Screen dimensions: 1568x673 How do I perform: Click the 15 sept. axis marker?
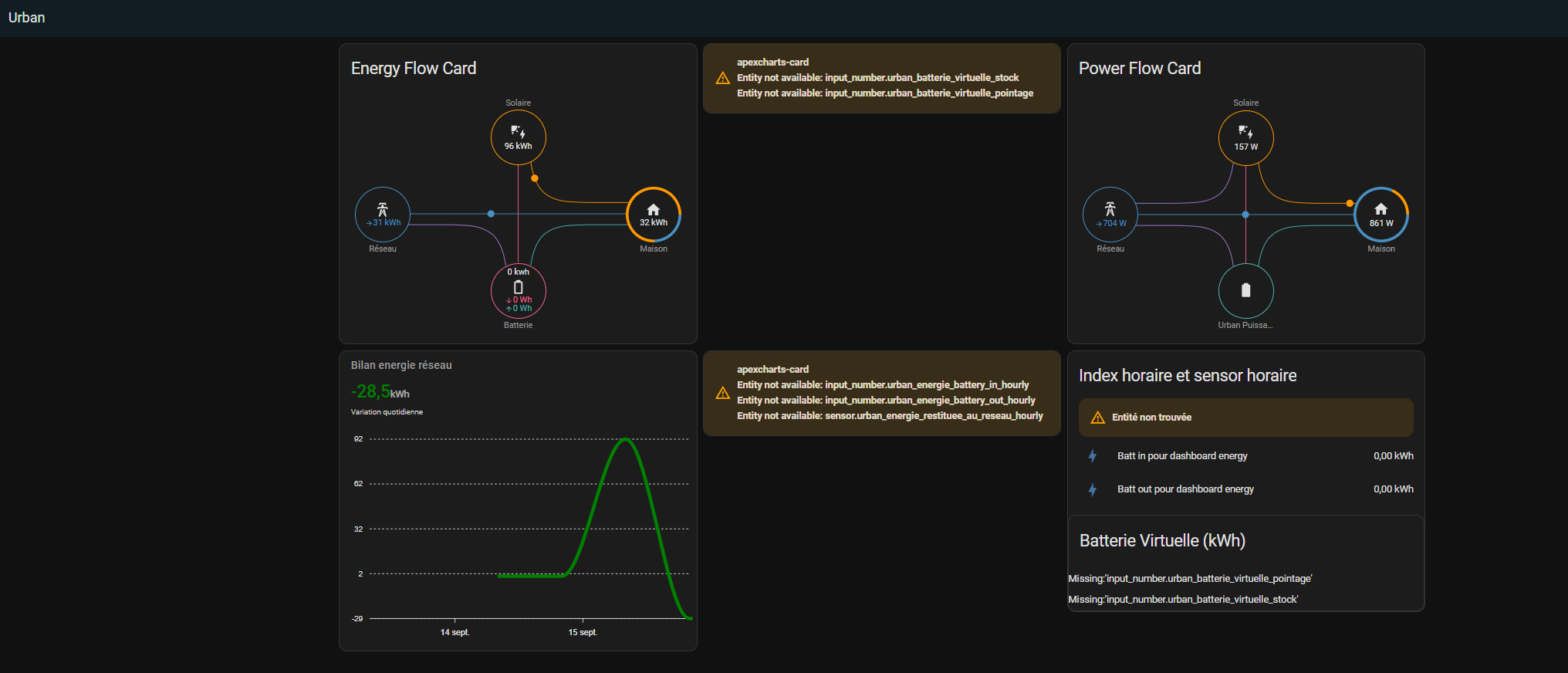pyautogui.click(x=583, y=632)
